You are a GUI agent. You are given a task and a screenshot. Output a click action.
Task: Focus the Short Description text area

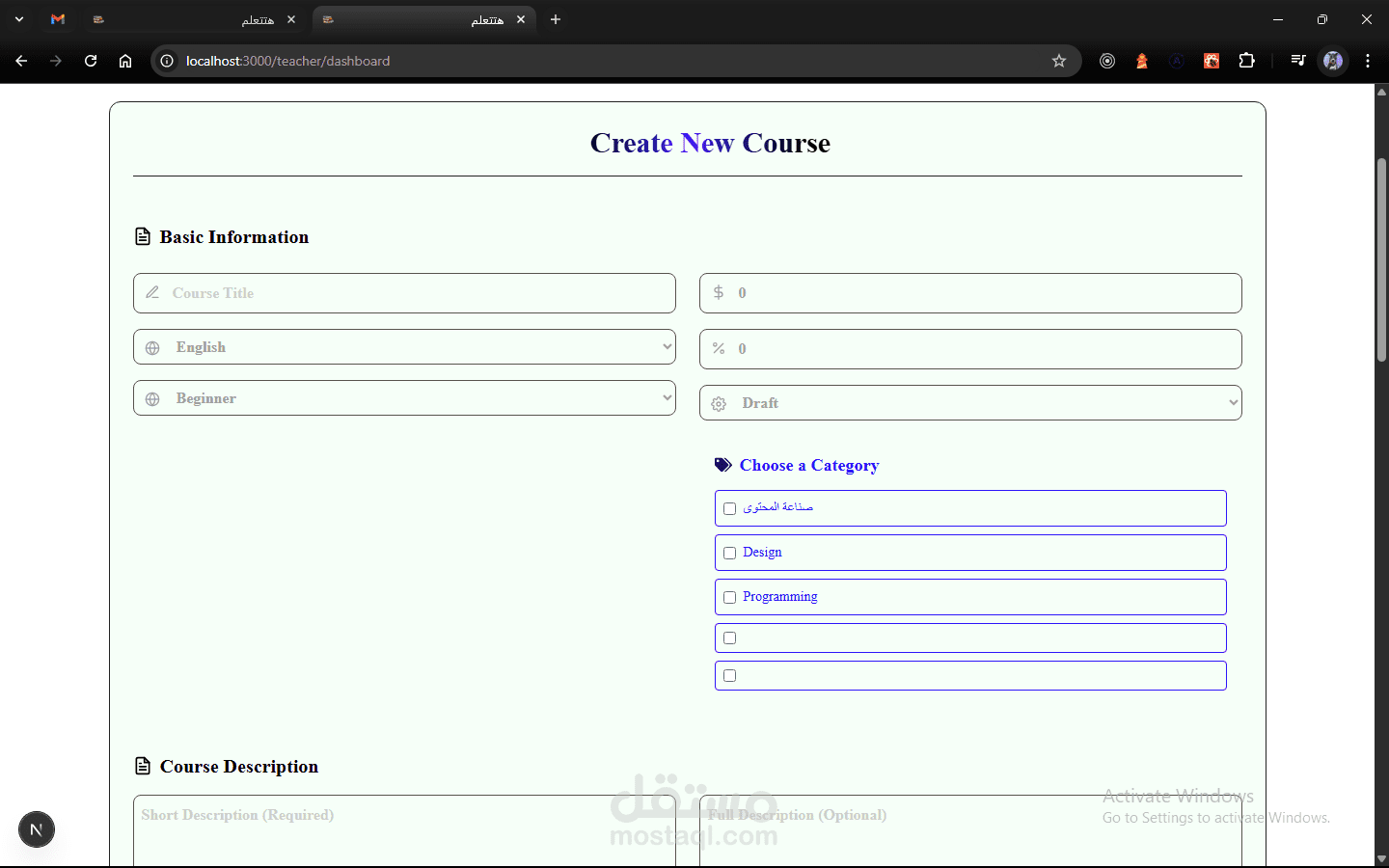click(404, 831)
